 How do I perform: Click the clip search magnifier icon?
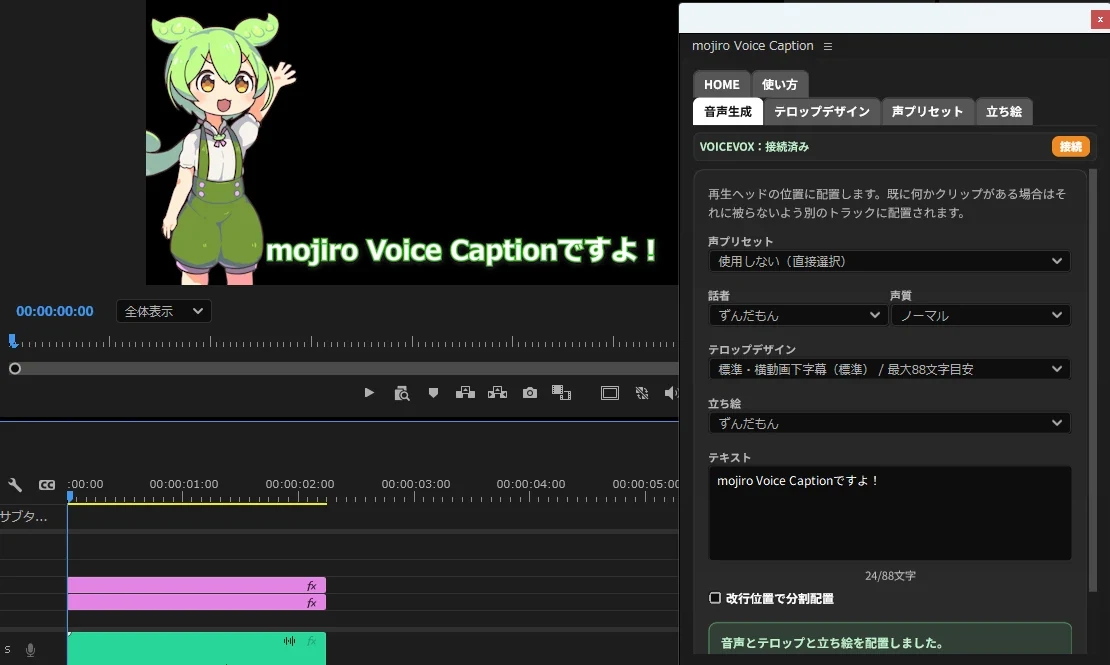coord(402,393)
